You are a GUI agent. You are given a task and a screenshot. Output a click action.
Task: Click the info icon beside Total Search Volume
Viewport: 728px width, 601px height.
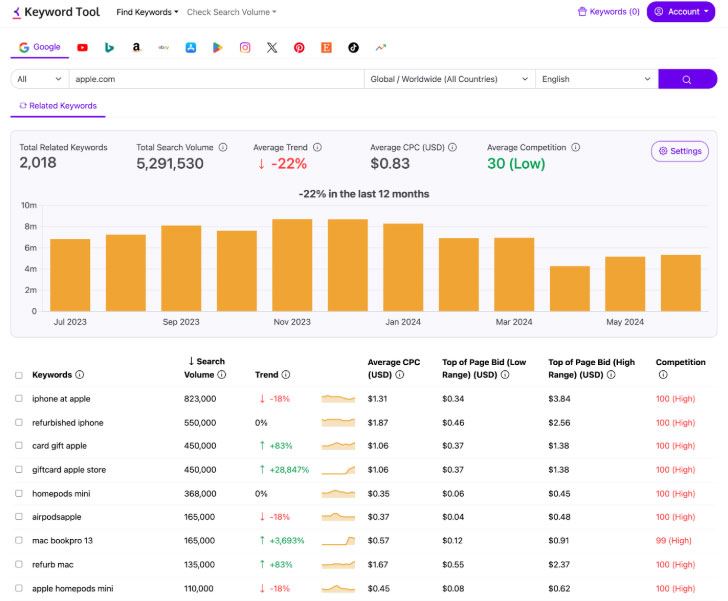tap(223, 147)
